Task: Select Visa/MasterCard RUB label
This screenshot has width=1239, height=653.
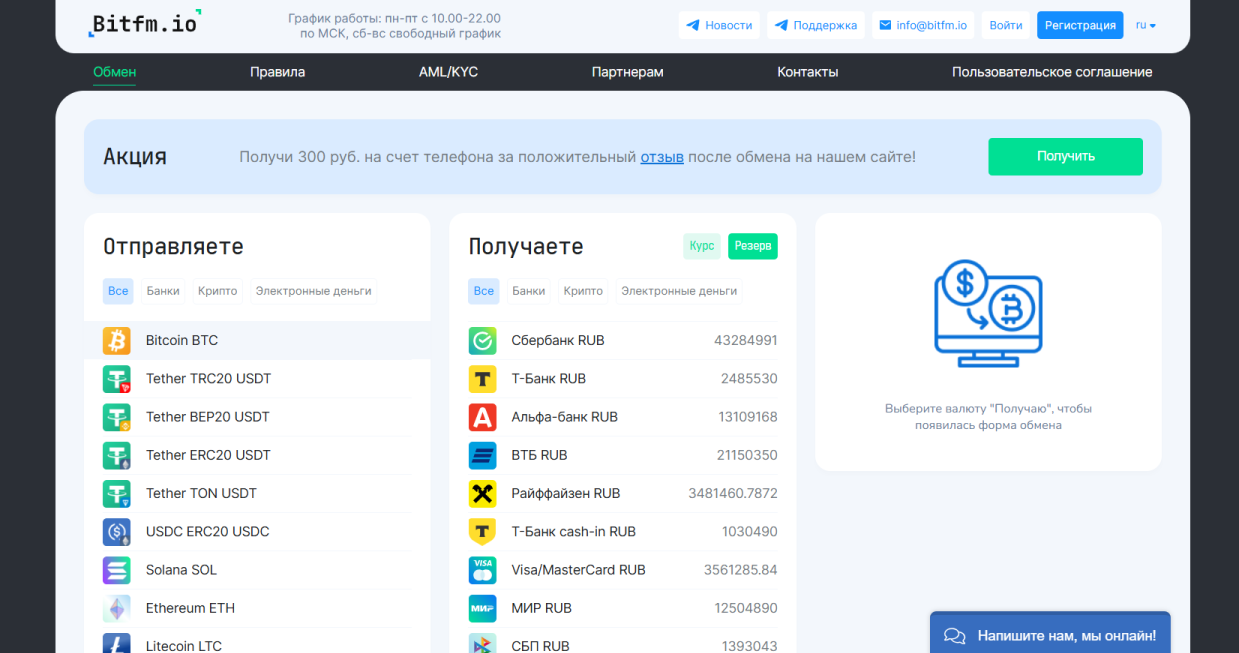Action: tap(579, 570)
